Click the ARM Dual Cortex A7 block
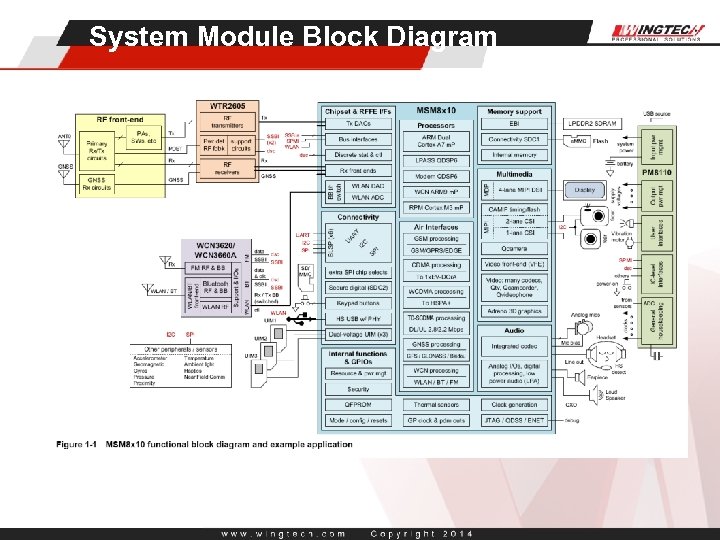The image size is (720, 540). pos(436,141)
